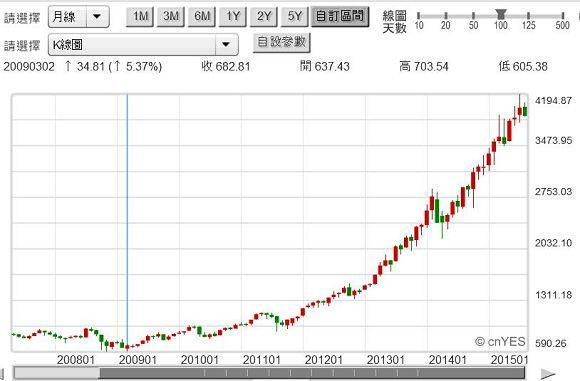Click the low price 低 605.38
This screenshot has height=381, width=580.
point(523,67)
